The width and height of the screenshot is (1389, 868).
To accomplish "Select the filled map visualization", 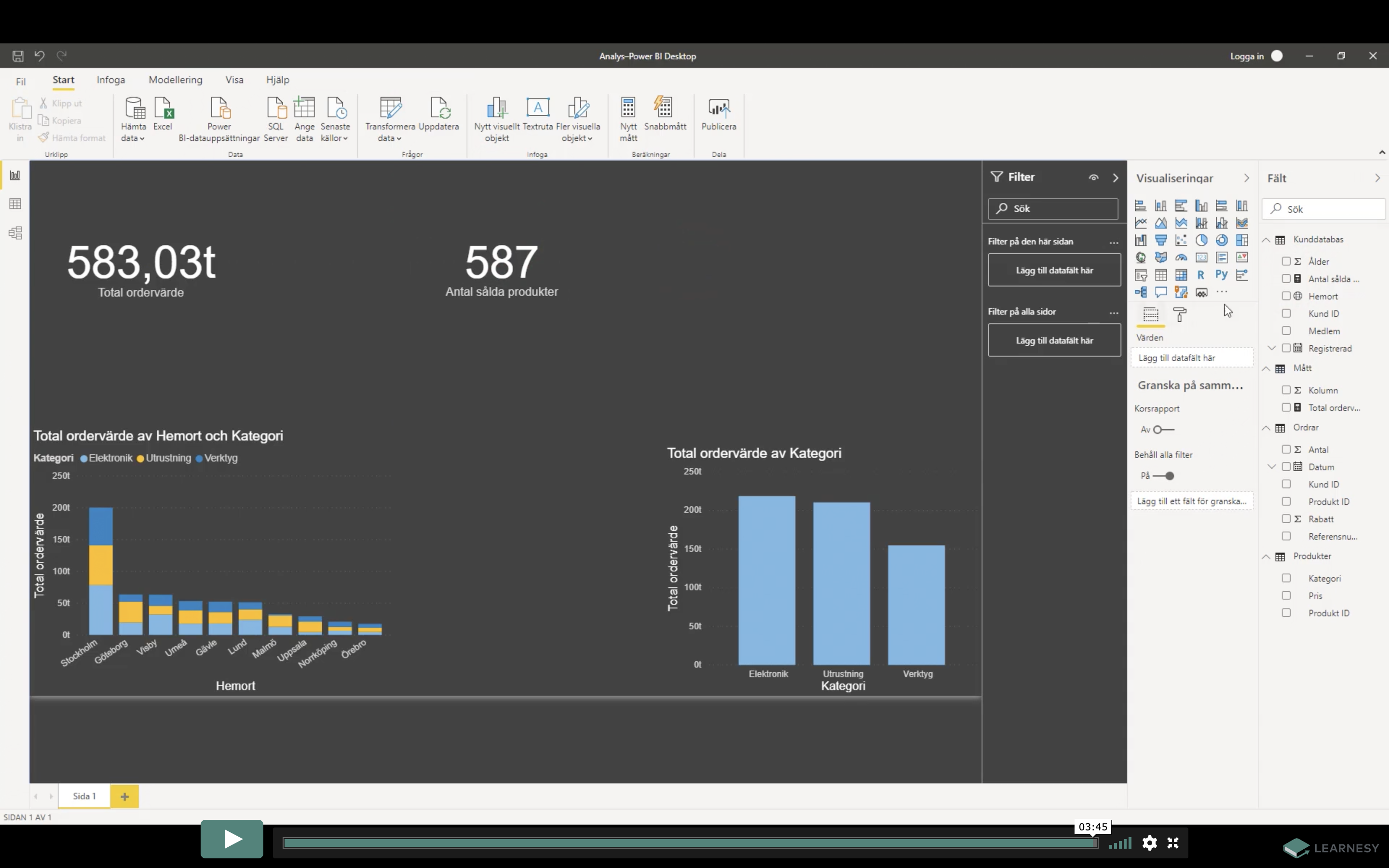I will [1160, 257].
